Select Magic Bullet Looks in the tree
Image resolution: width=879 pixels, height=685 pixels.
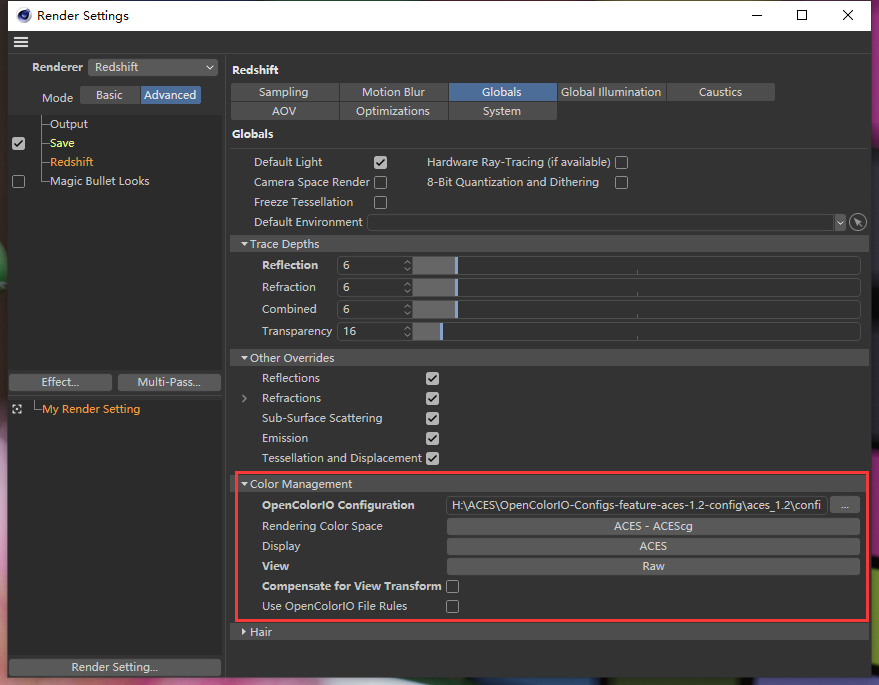pos(99,181)
